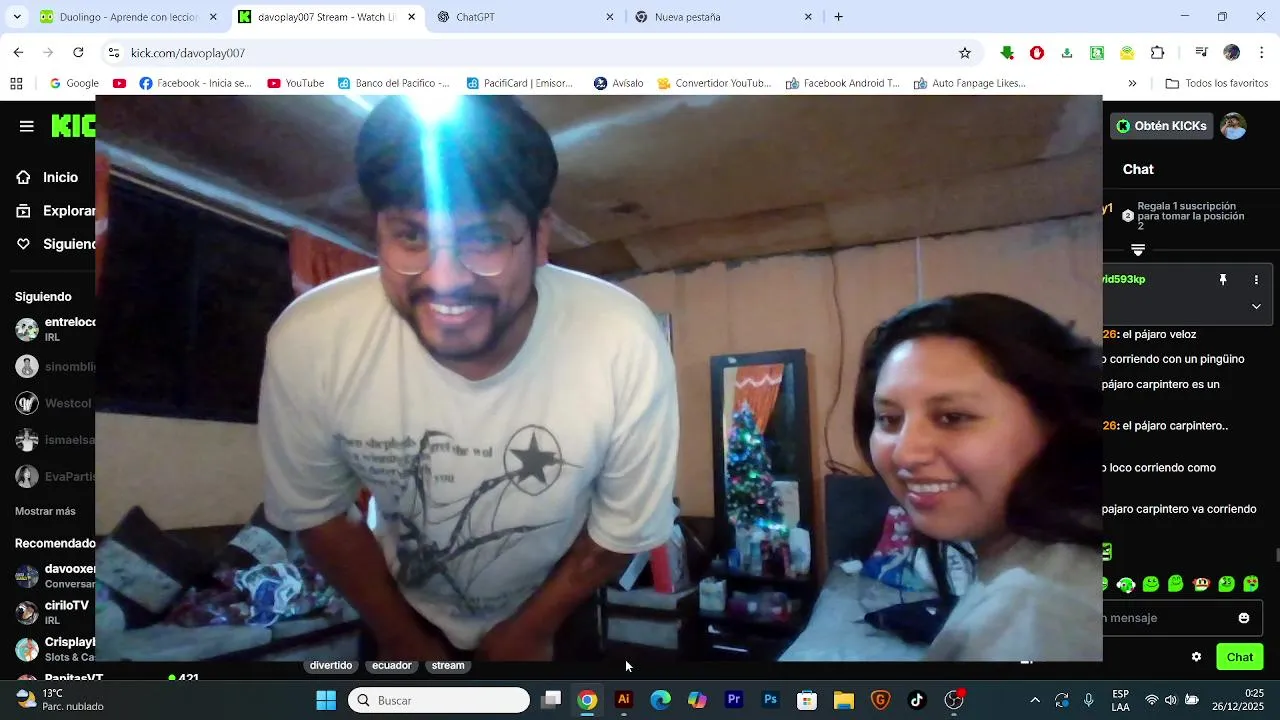Viewport: 1280px width, 720px height.
Task: Open the Banco del Pacífico bookmark
Action: tap(394, 83)
